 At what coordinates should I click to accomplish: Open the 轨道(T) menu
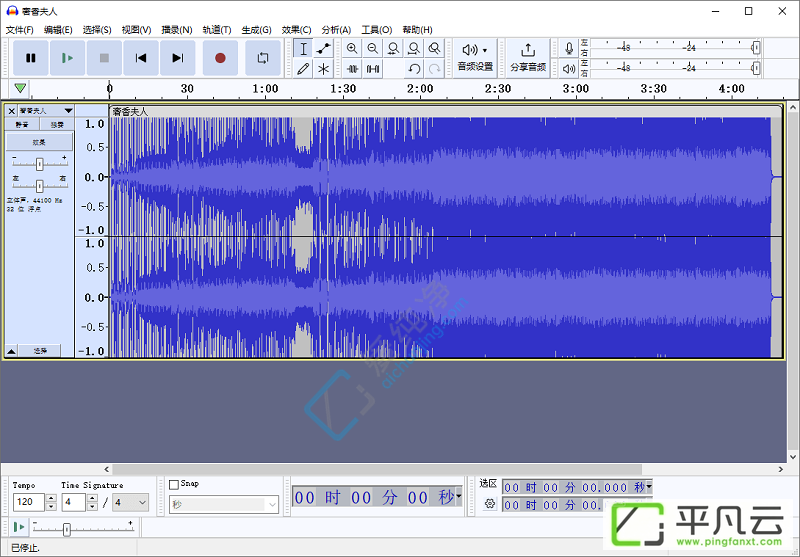pos(217,30)
